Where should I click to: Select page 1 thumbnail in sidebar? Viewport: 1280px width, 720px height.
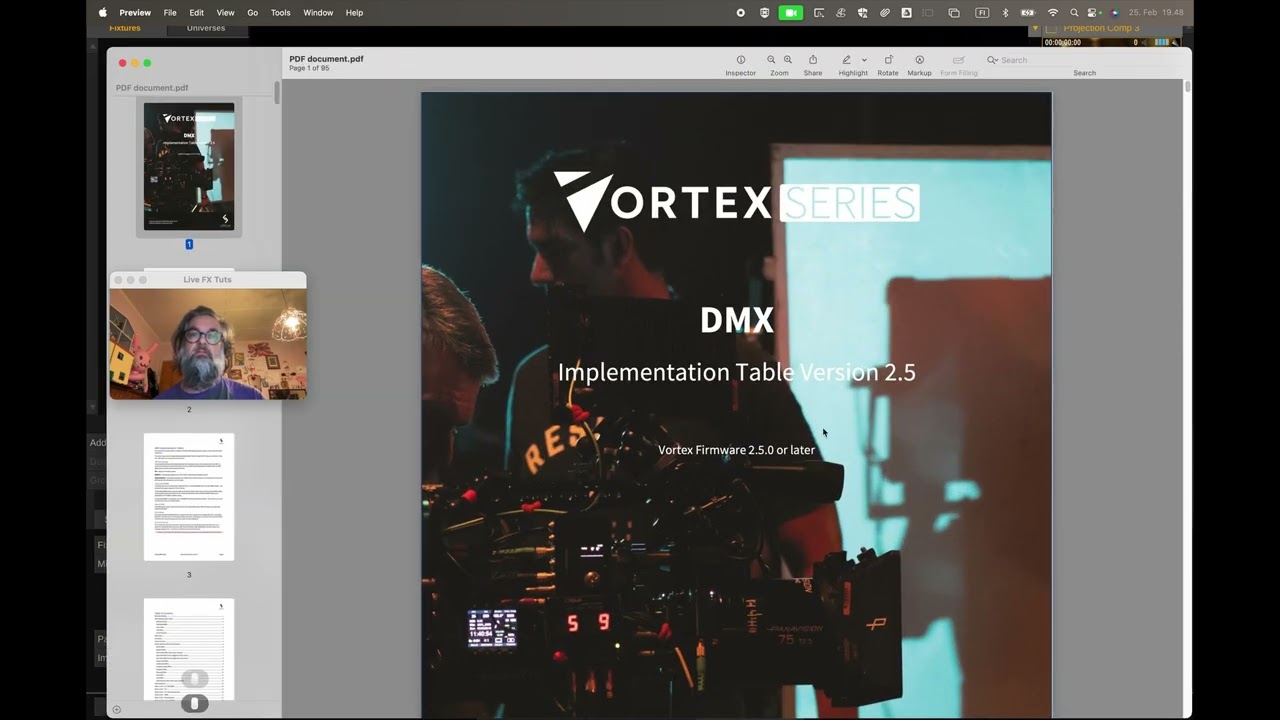(x=189, y=166)
